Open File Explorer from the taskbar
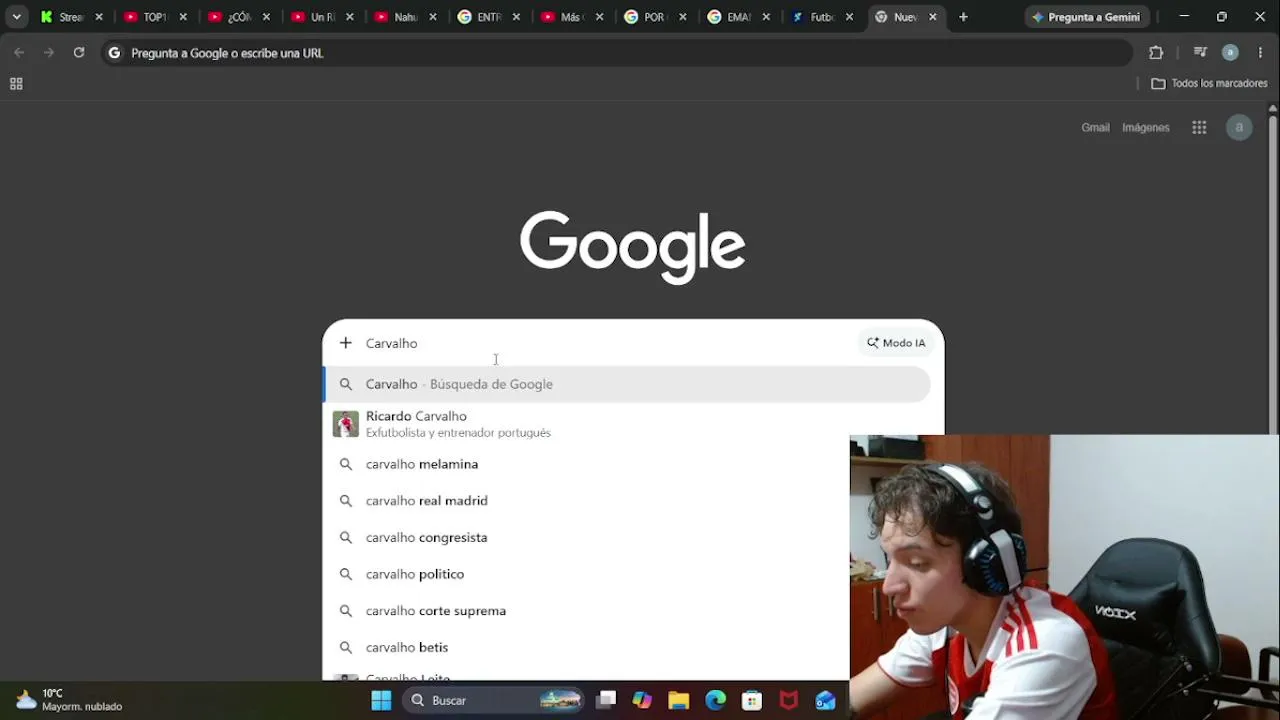This screenshot has height=720, width=1280. (x=679, y=700)
